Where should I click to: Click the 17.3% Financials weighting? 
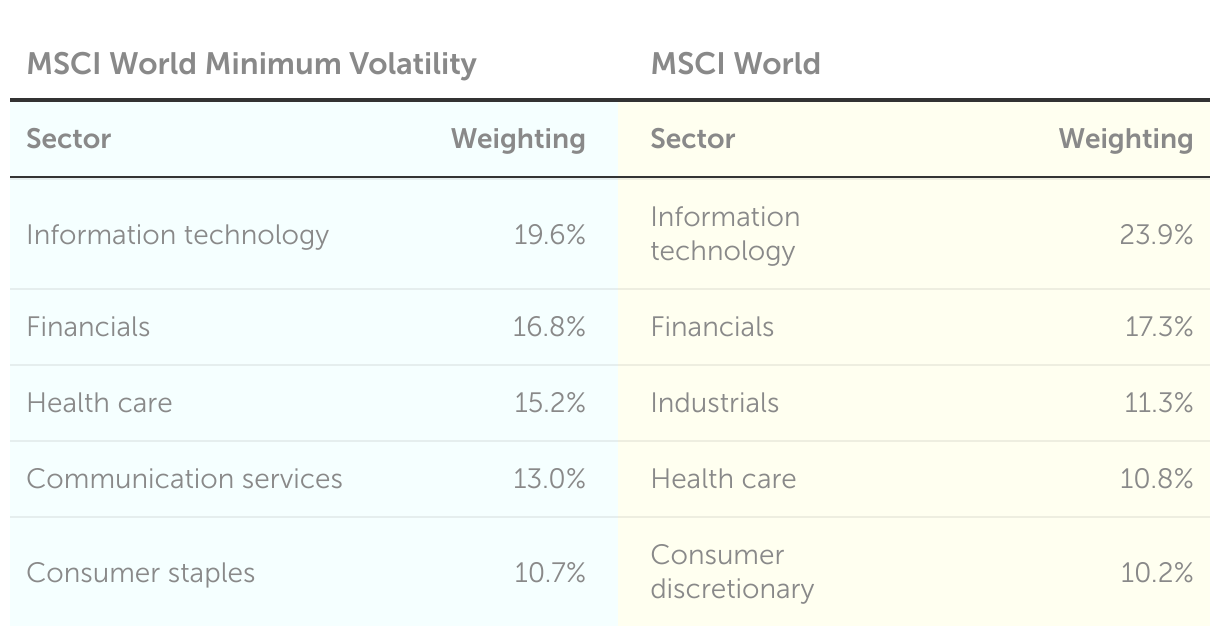1159,327
